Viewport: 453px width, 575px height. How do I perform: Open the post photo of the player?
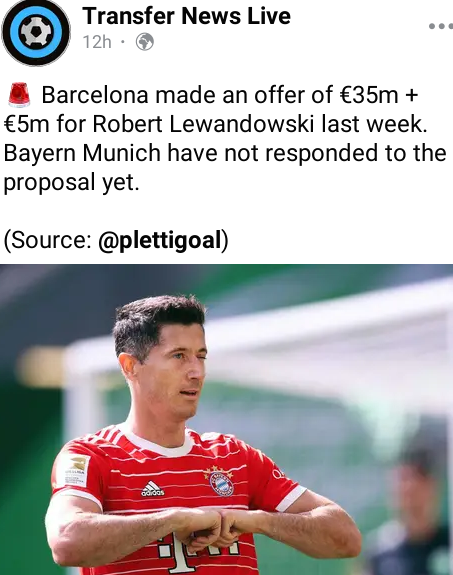tap(226, 420)
